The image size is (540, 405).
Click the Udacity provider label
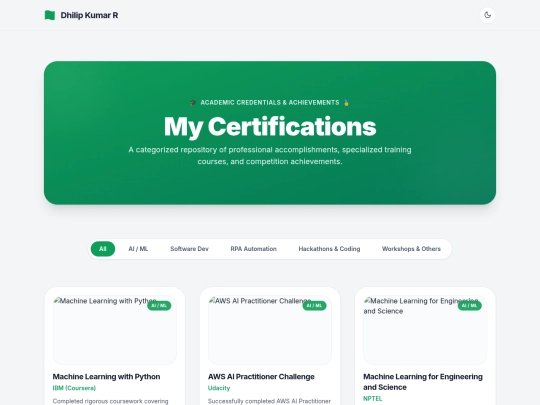pos(219,388)
